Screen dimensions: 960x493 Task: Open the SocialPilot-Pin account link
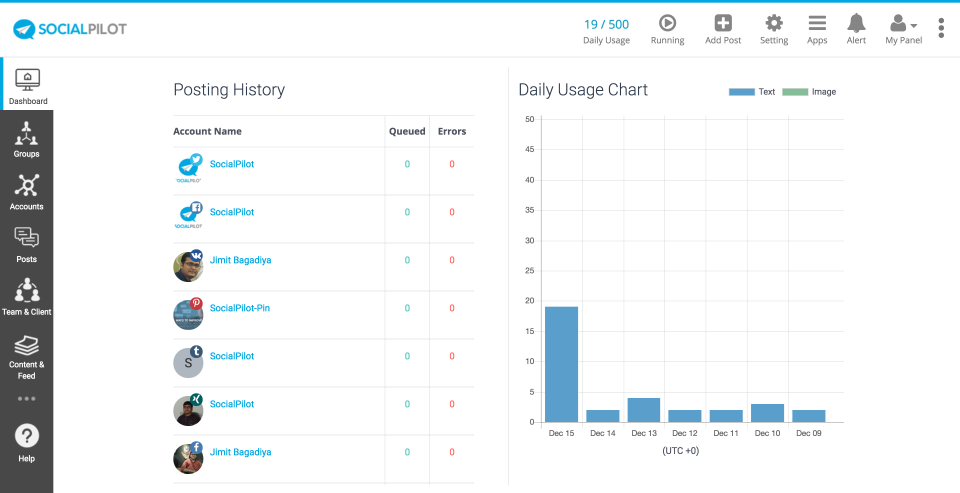coord(239,308)
